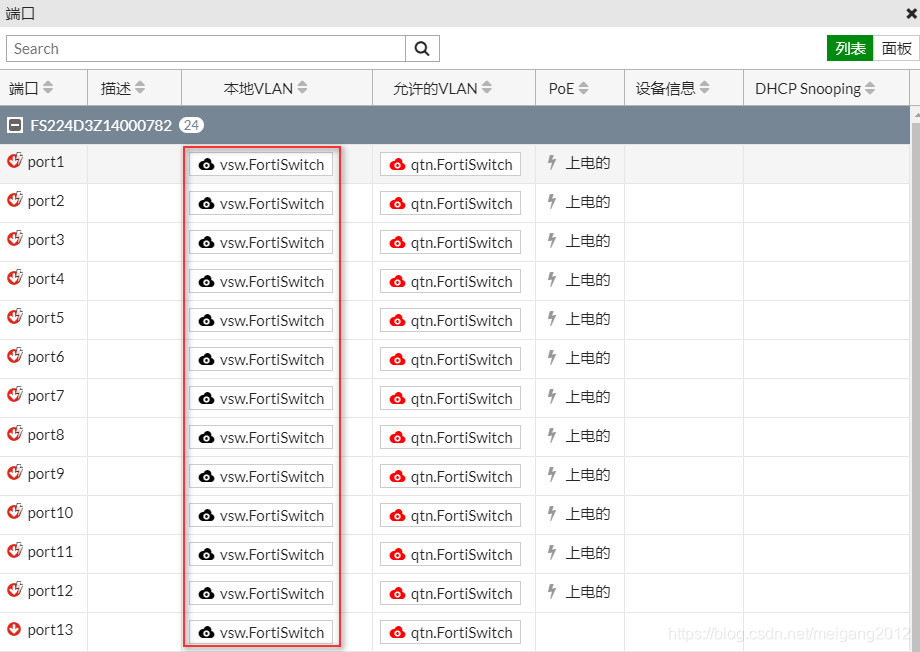920x652 pixels.
Task: Click the red qtn.FortiSwitch cloud icon for port6
Action: [397, 360]
